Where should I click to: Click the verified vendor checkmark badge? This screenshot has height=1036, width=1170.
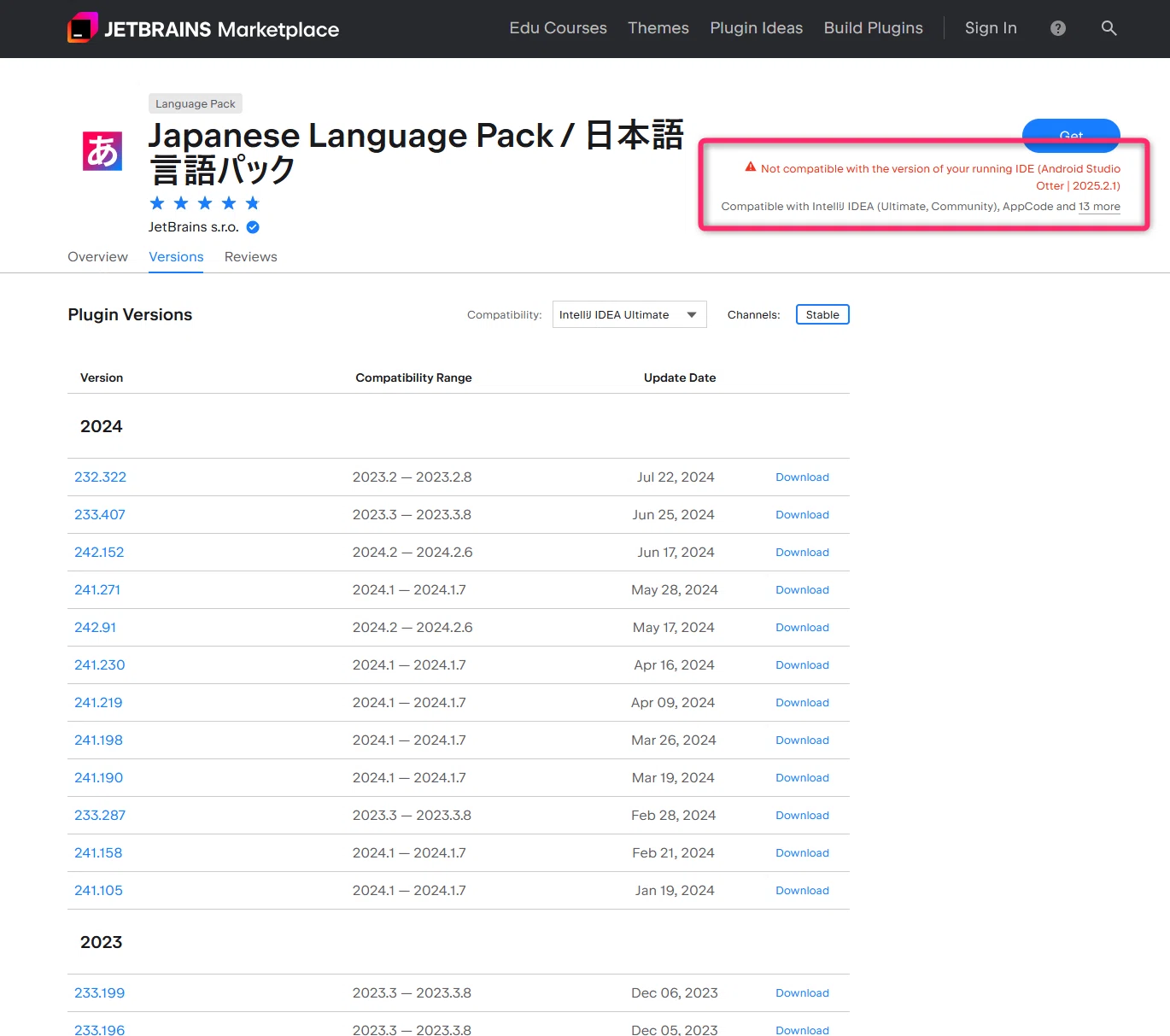[x=253, y=227]
